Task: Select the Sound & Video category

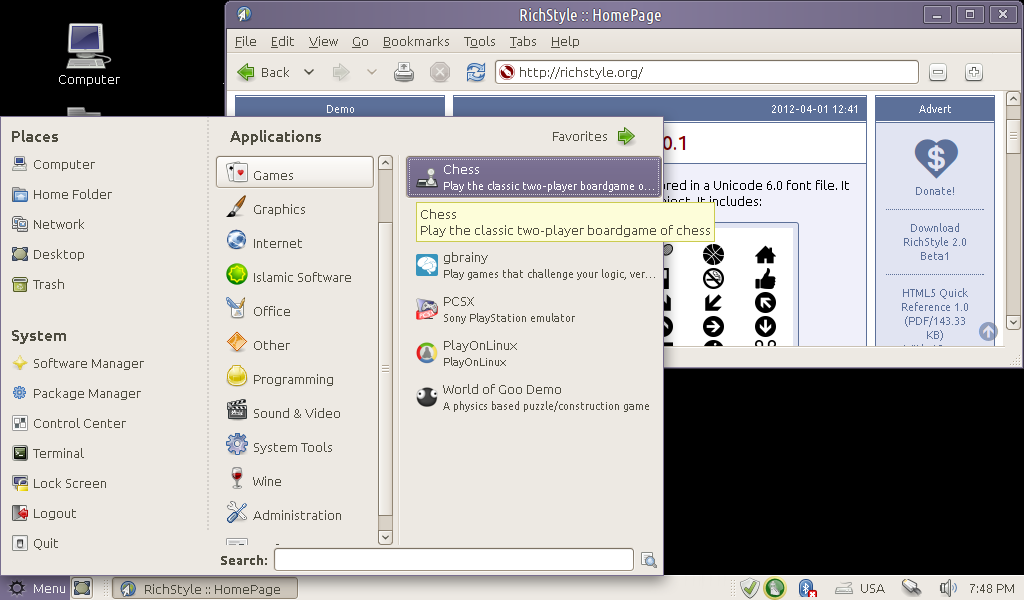Action: pos(295,413)
